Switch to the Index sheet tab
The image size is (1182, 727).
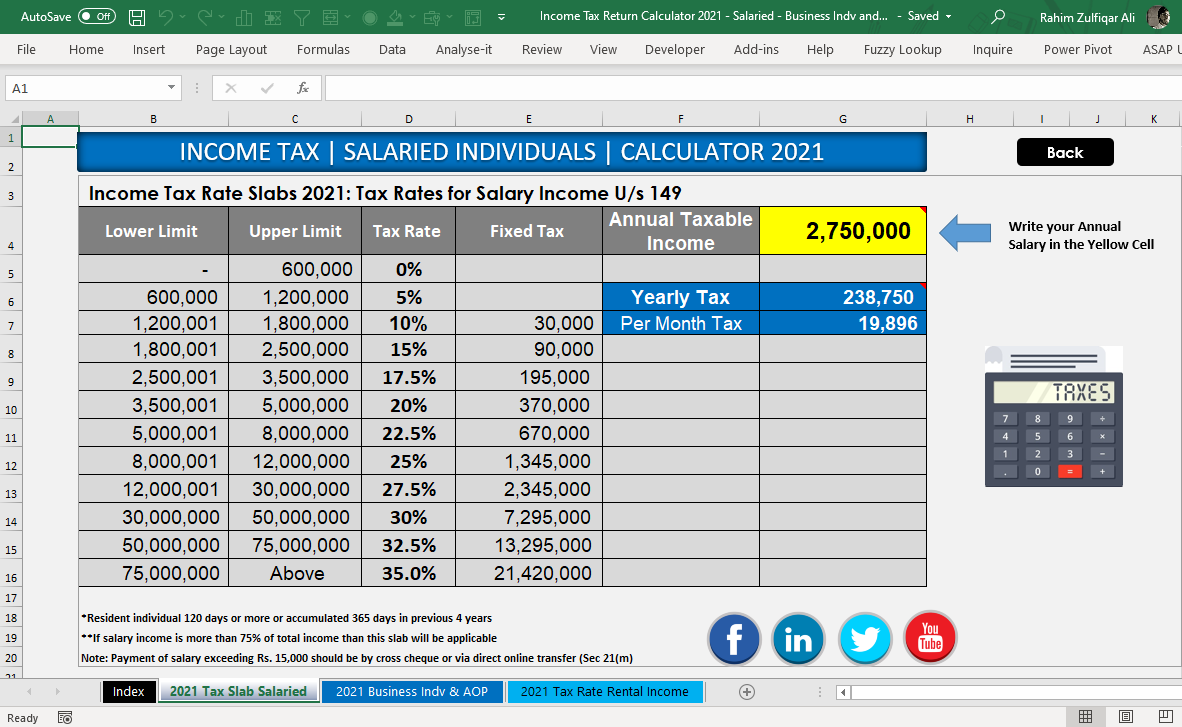(x=128, y=692)
